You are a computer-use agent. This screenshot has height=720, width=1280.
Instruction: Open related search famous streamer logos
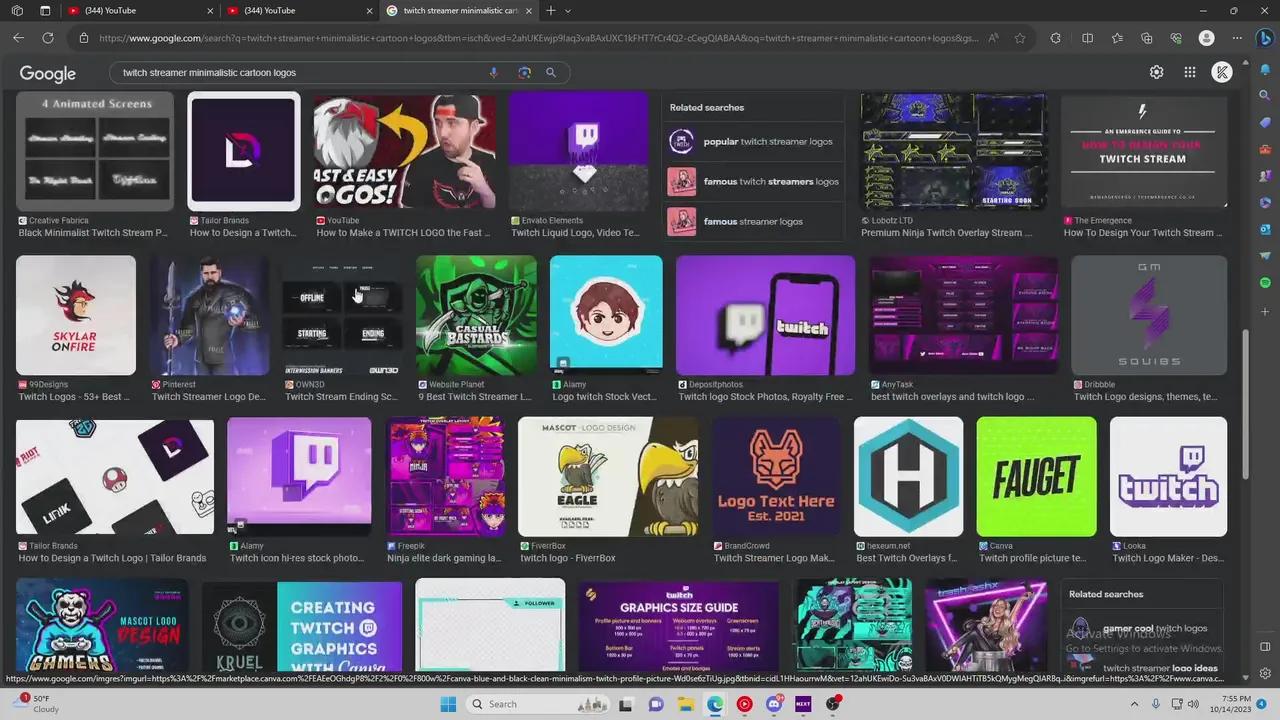point(752,221)
